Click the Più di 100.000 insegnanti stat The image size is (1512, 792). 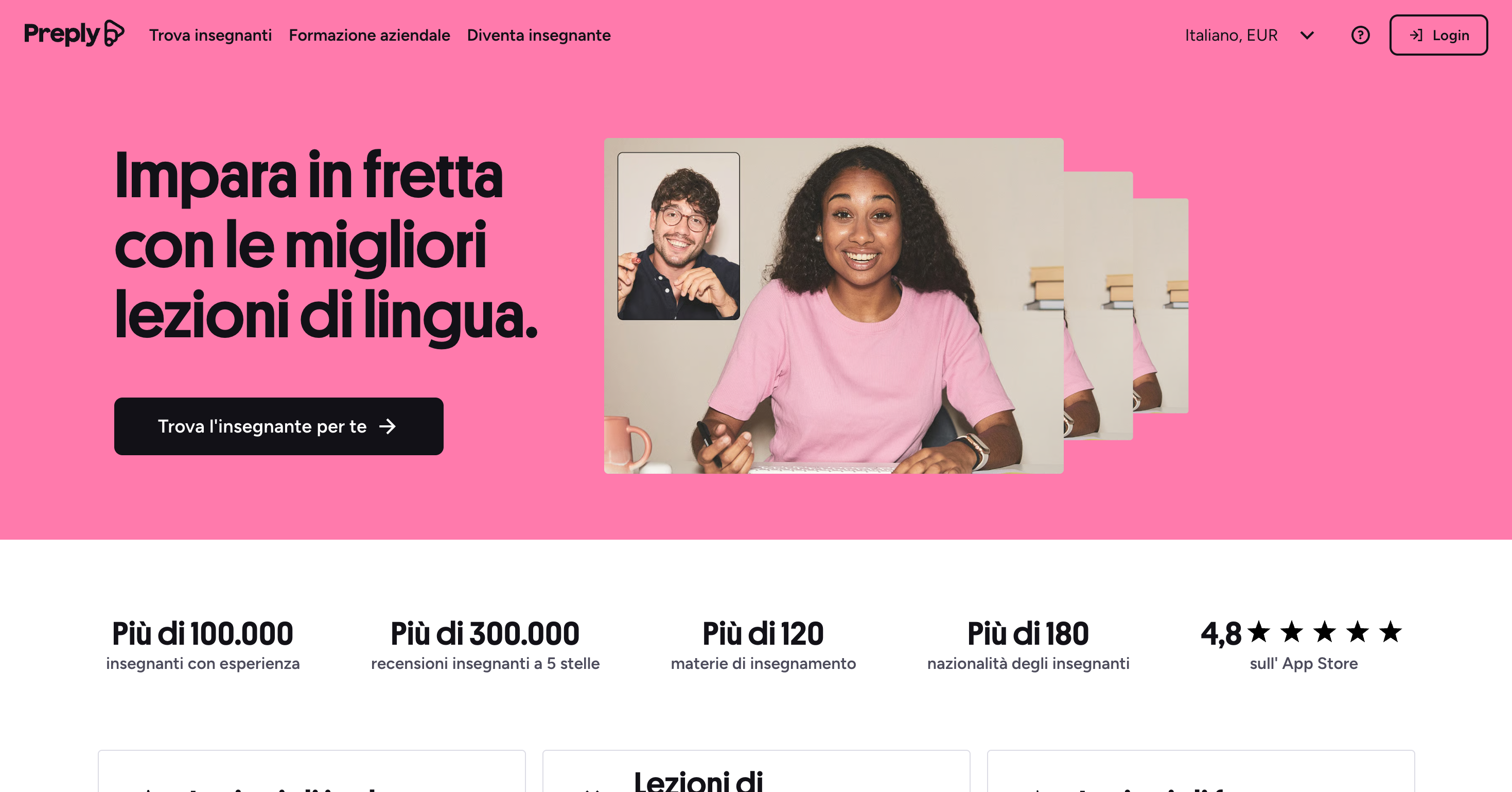coord(202,645)
